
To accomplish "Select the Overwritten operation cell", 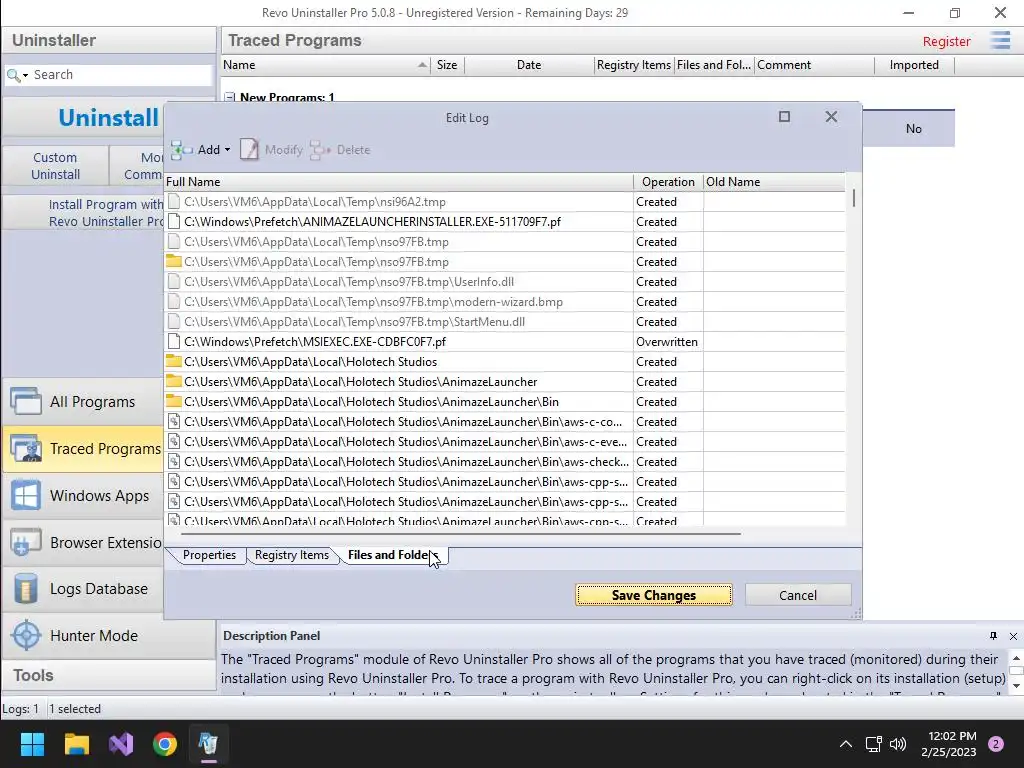I will tap(667, 342).
